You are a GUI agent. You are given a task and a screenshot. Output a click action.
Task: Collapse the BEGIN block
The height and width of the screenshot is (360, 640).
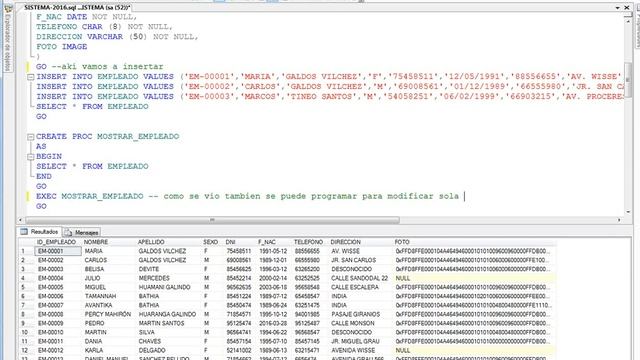click(31, 157)
